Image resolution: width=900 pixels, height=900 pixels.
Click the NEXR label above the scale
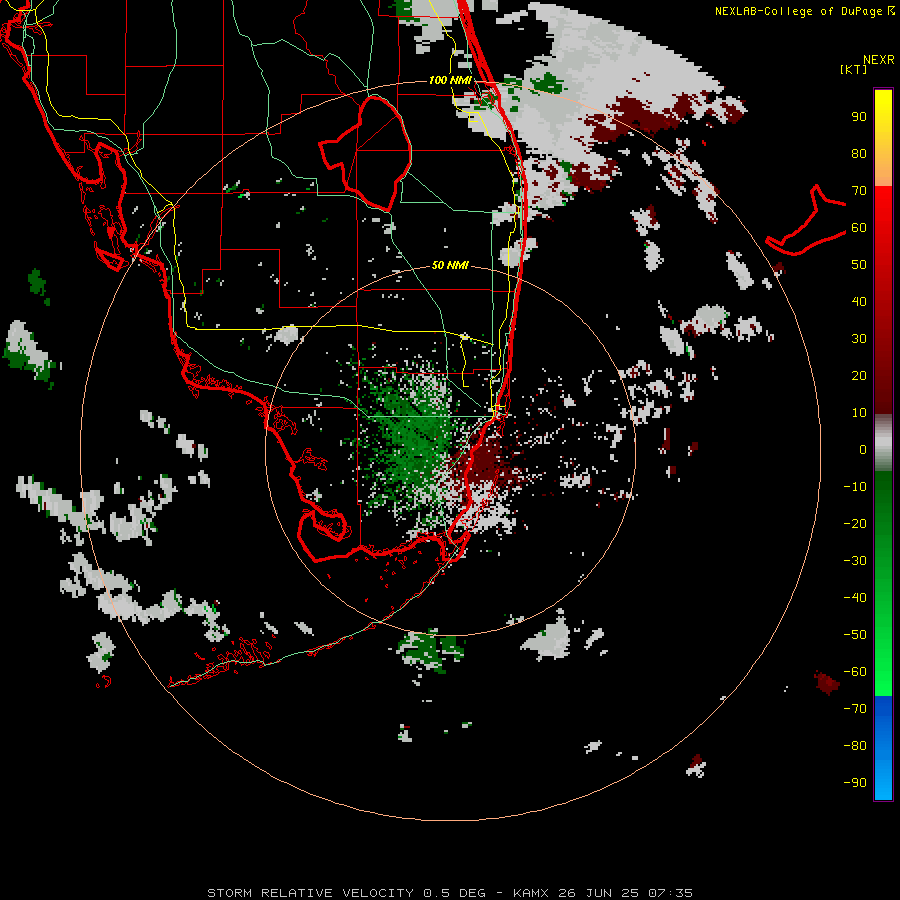[878, 60]
